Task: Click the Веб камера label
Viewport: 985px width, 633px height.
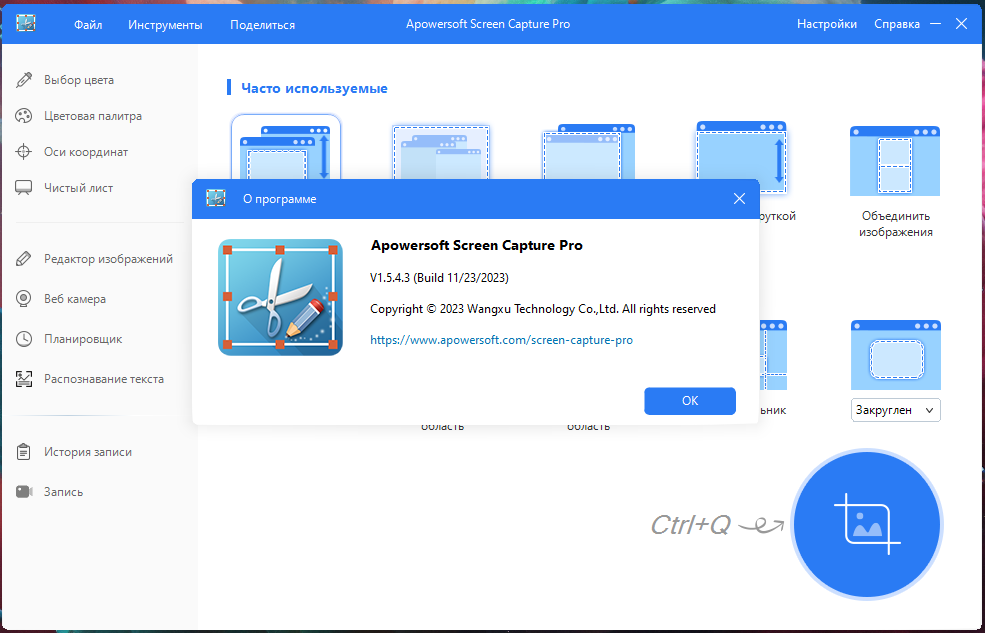Action: [75, 299]
